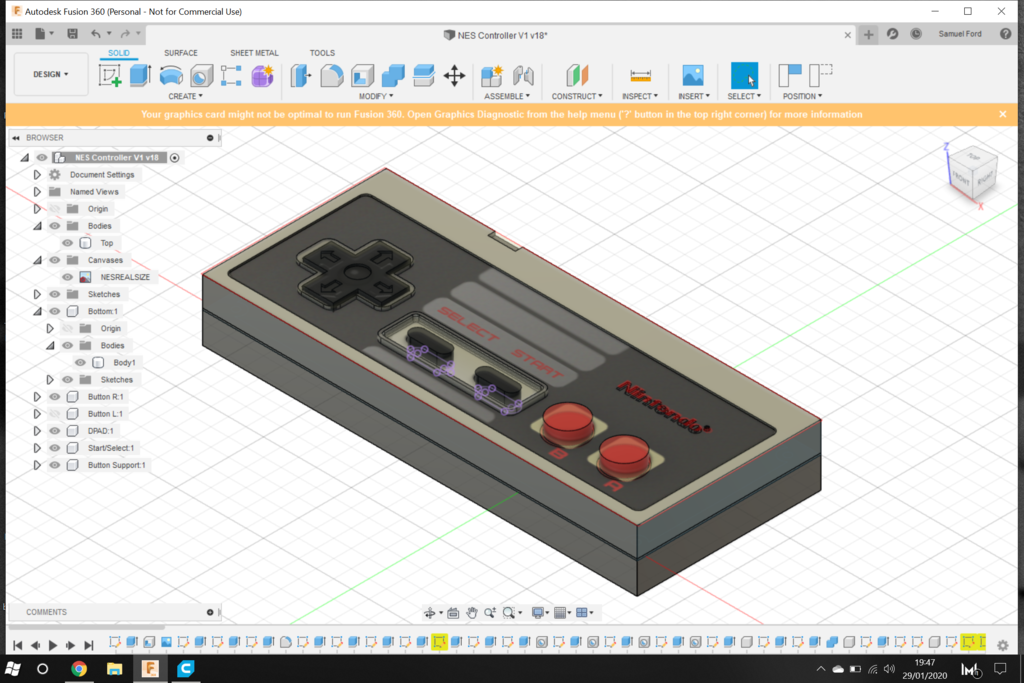The image size is (1024, 683).
Task: Open the Insert Image icon
Action: [x=693, y=76]
